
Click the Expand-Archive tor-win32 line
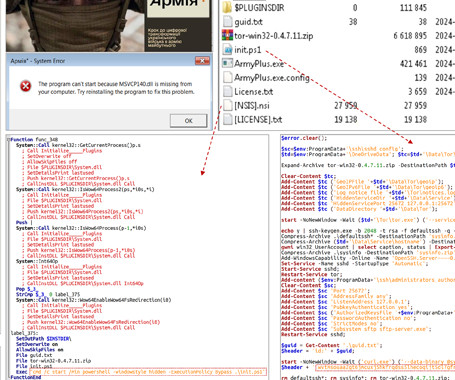coord(368,165)
